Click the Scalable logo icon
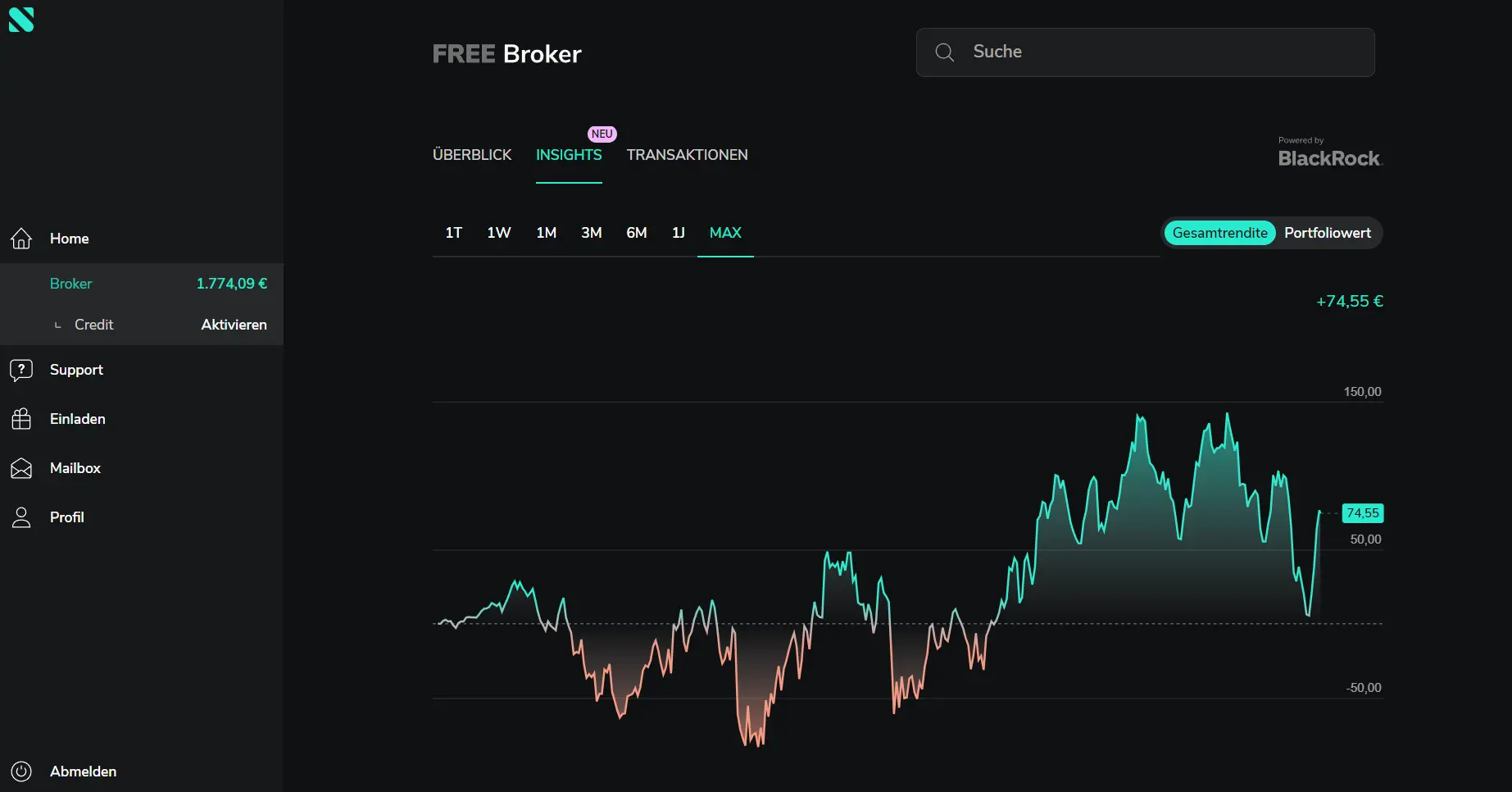Viewport: 1512px width, 792px height. pyautogui.click(x=21, y=20)
